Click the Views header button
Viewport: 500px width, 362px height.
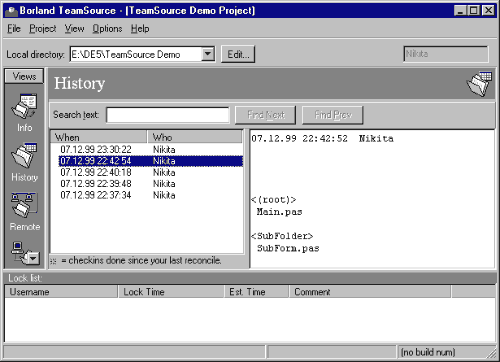pos(24,76)
